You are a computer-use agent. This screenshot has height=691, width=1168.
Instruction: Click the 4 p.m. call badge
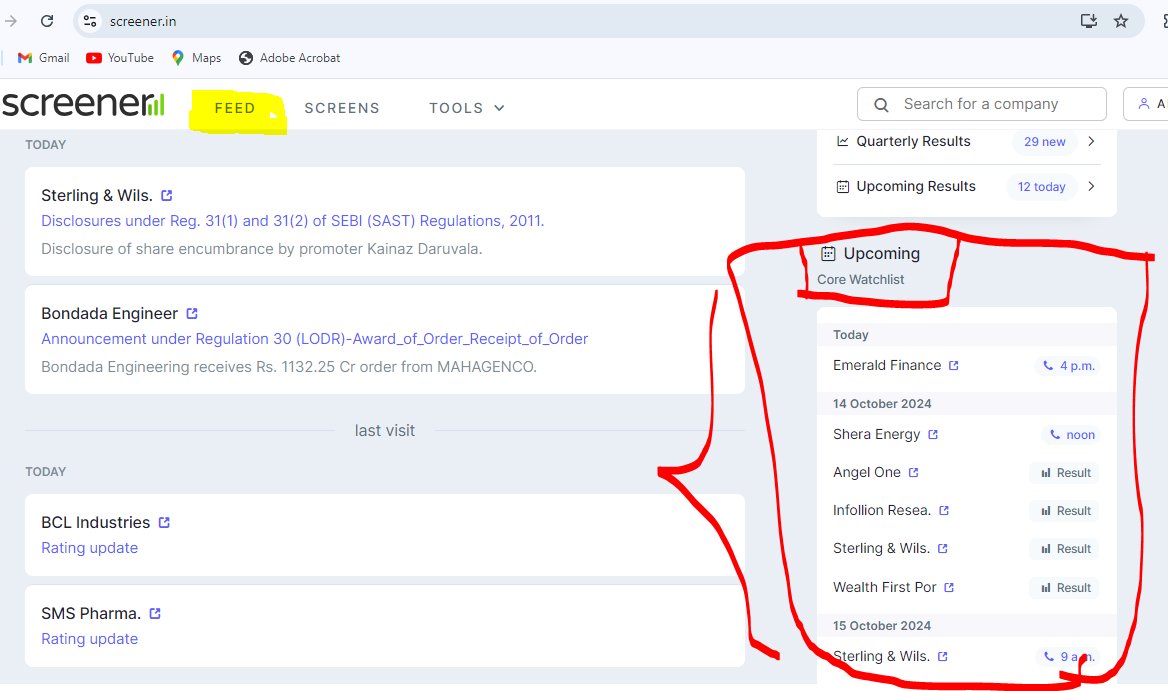pos(1068,366)
